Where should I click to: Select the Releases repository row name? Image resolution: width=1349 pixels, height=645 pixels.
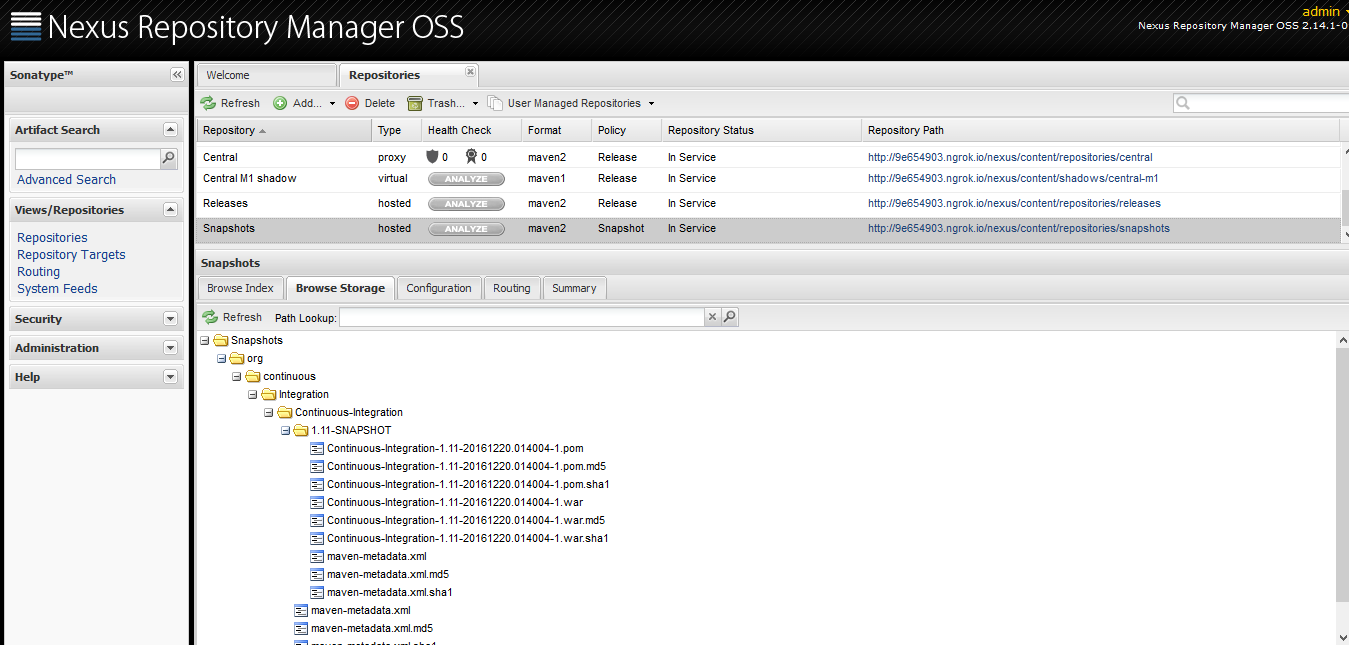[225, 203]
